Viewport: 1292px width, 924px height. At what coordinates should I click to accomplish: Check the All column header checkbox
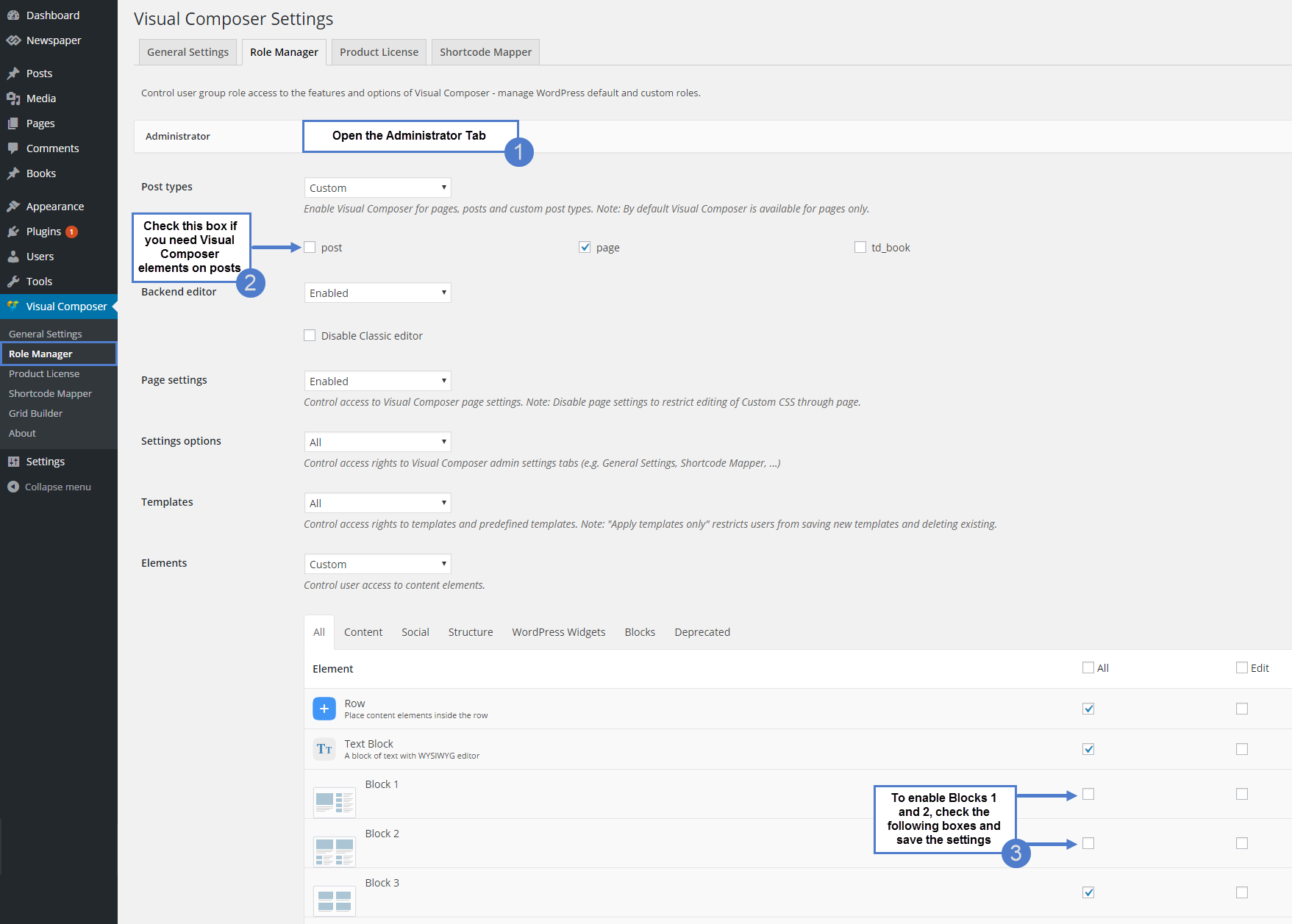(1088, 667)
